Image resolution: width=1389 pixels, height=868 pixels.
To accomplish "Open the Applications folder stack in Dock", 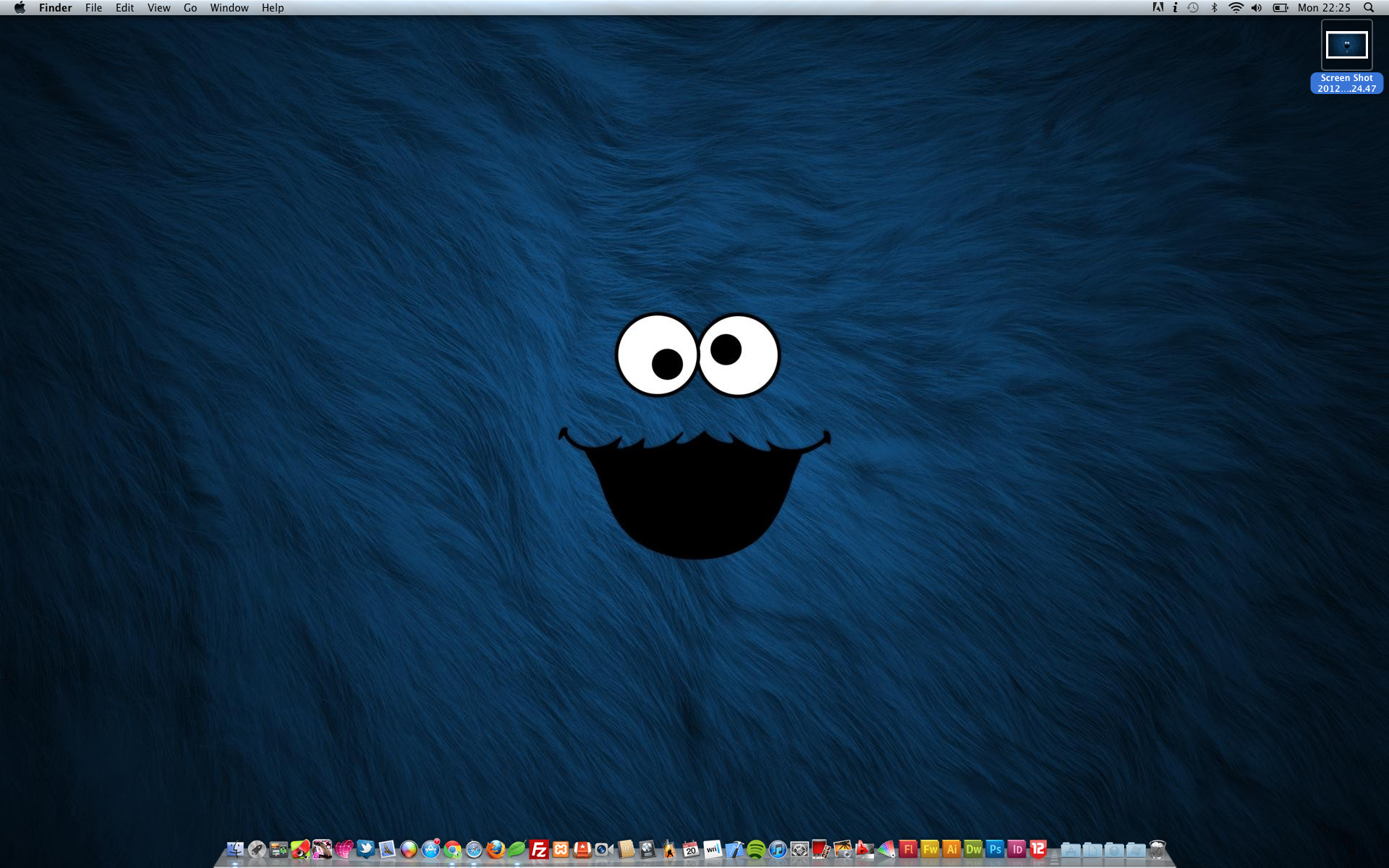I will pyautogui.click(x=1071, y=850).
